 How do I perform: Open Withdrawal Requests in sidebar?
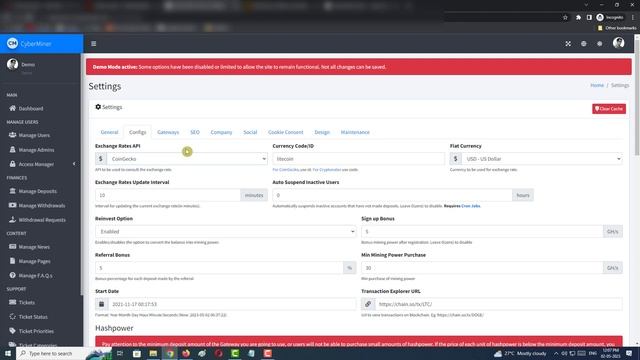[x=37, y=220]
